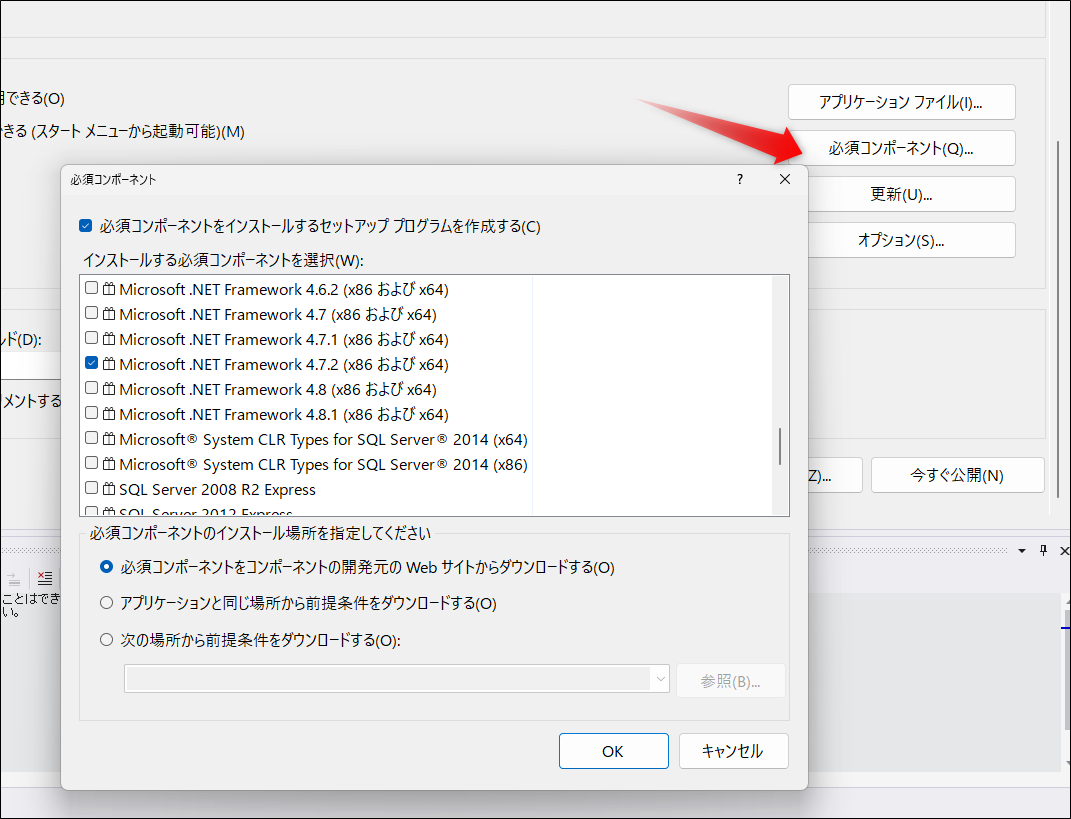The height and width of the screenshot is (819, 1071).
Task: Check SQL Server CLR Types 2014 (x64) checkbox
Action: tap(91, 438)
